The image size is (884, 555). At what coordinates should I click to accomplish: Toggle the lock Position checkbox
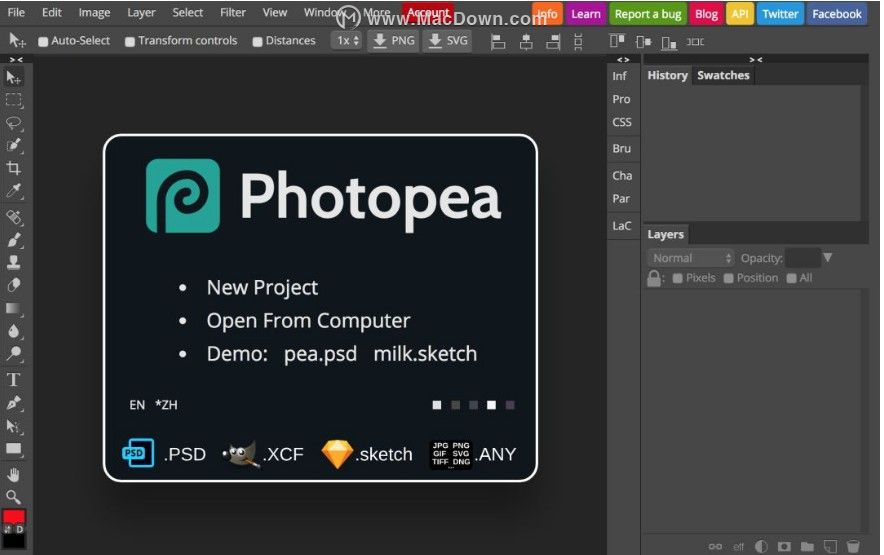pyautogui.click(x=728, y=278)
